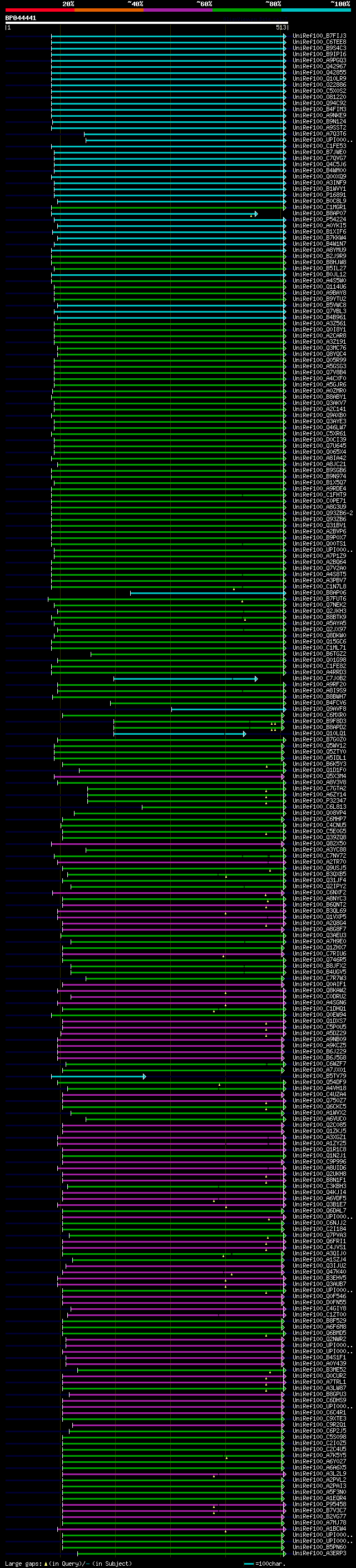Screen dimensions: 356x1568
Task: Click the green ~80% identity legend segment
Action: 247,10
